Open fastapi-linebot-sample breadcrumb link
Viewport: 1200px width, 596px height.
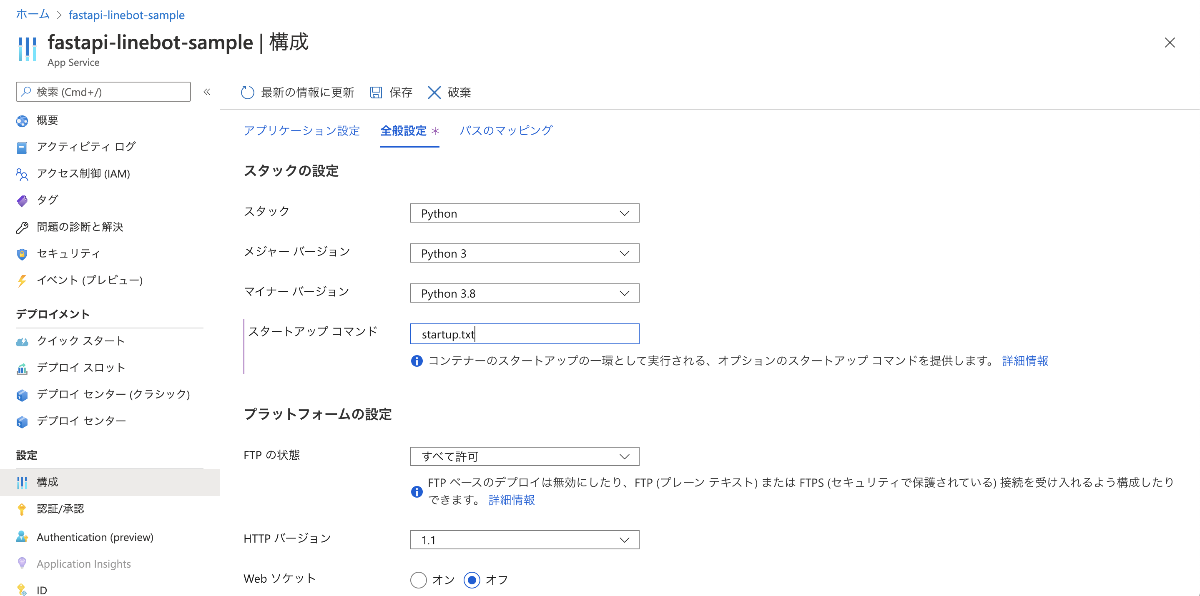pos(126,15)
